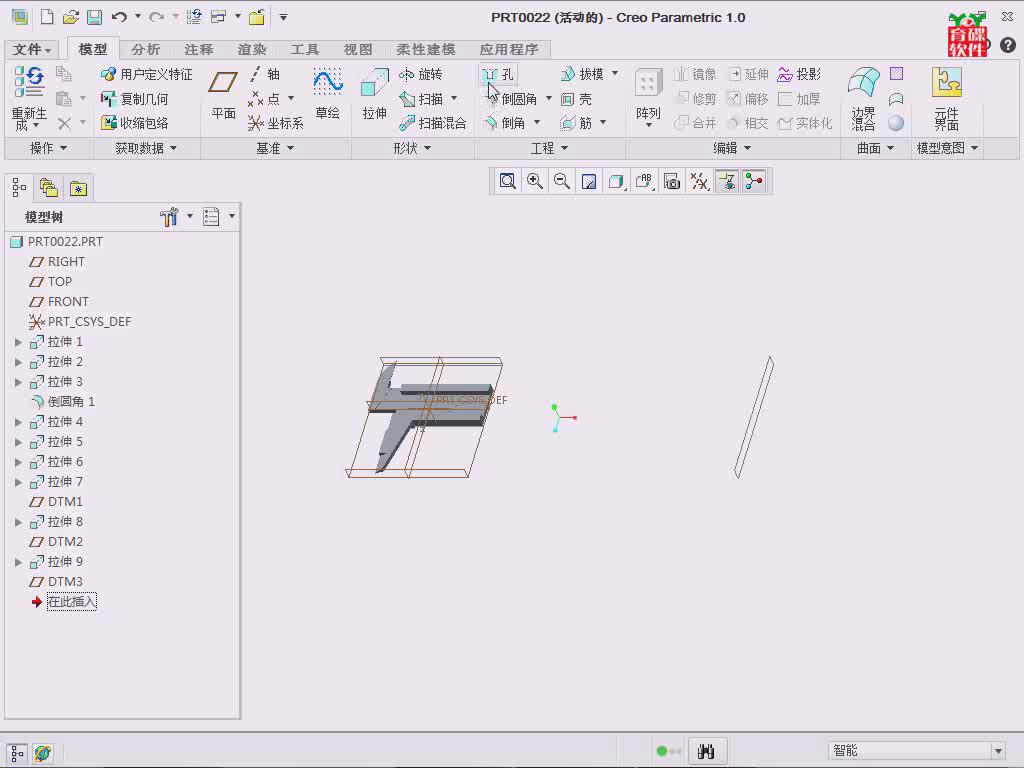
Task: Click the 阵列 (Pattern) tool
Action: click(648, 97)
